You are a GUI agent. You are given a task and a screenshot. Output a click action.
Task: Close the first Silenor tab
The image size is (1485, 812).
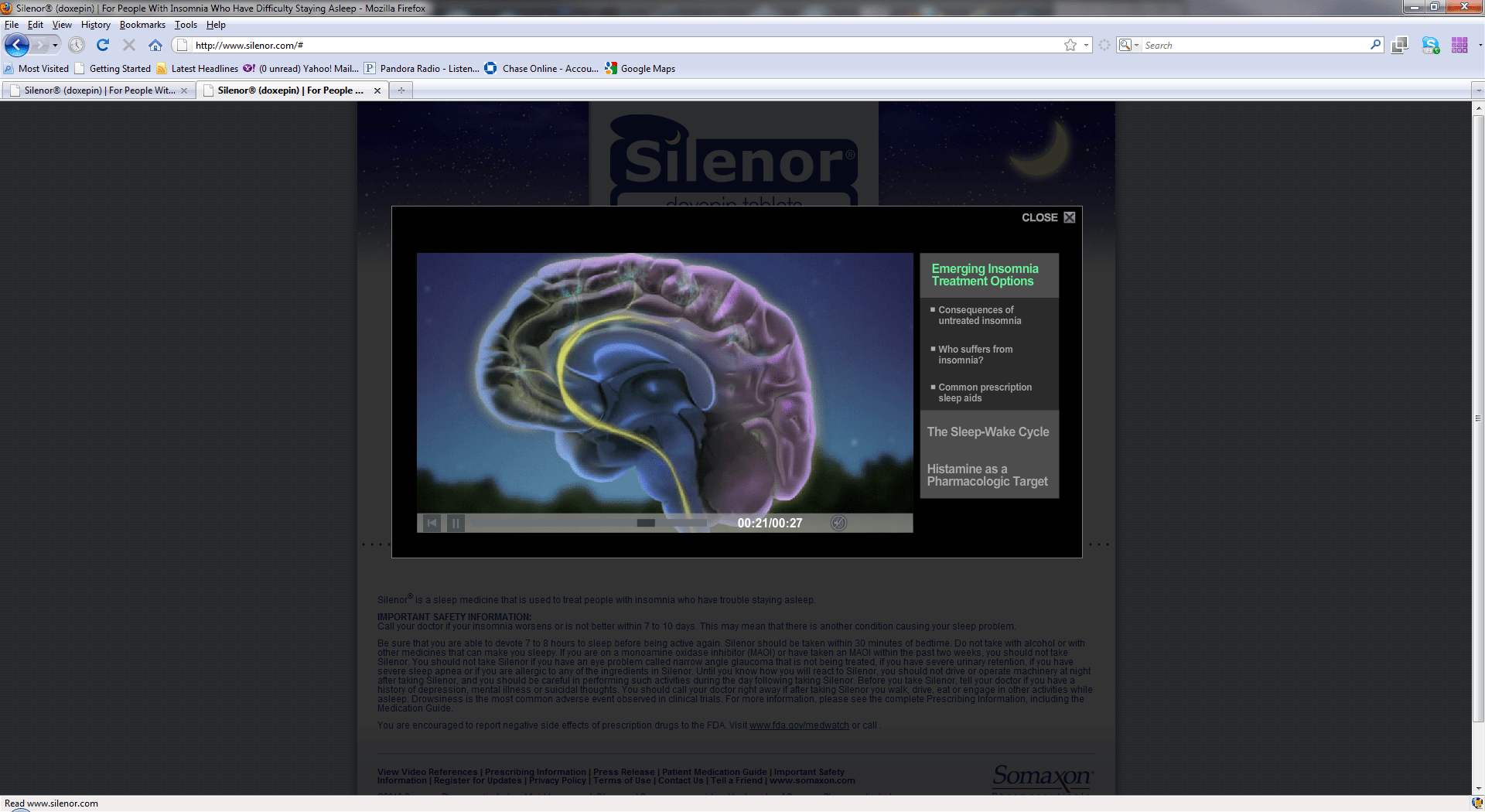184,90
